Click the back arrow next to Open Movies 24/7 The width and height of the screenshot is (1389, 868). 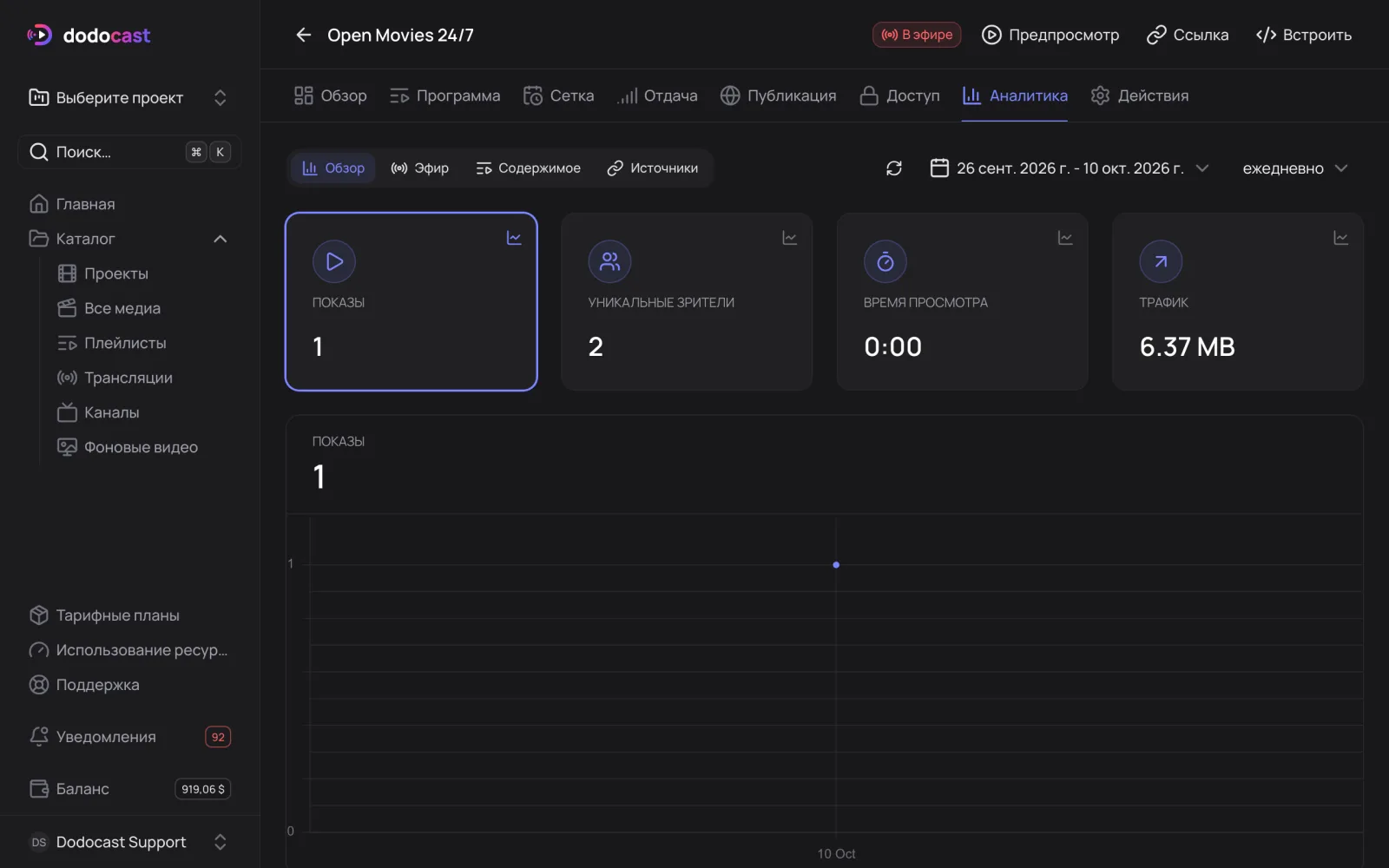[x=303, y=35]
